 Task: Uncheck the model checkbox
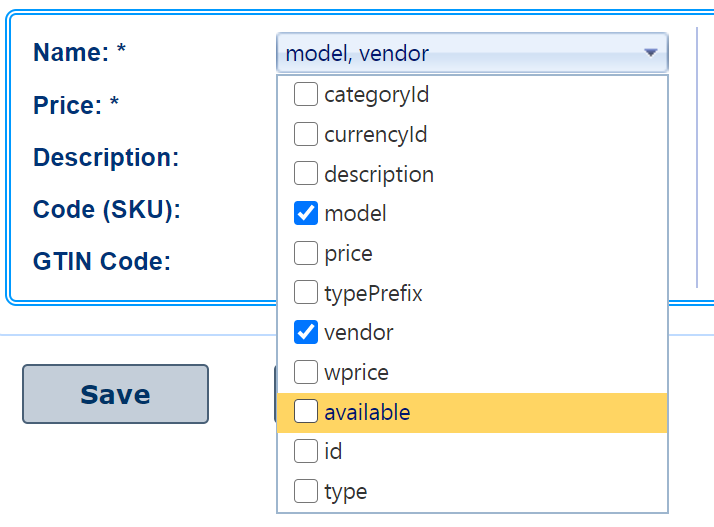pos(306,213)
